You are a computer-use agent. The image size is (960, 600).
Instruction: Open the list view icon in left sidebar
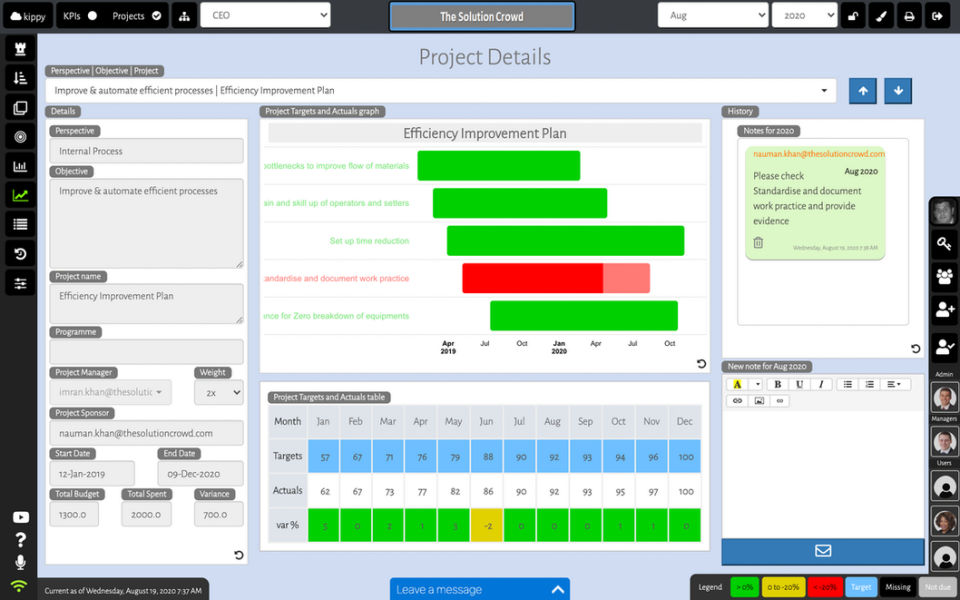click(20, 225)
